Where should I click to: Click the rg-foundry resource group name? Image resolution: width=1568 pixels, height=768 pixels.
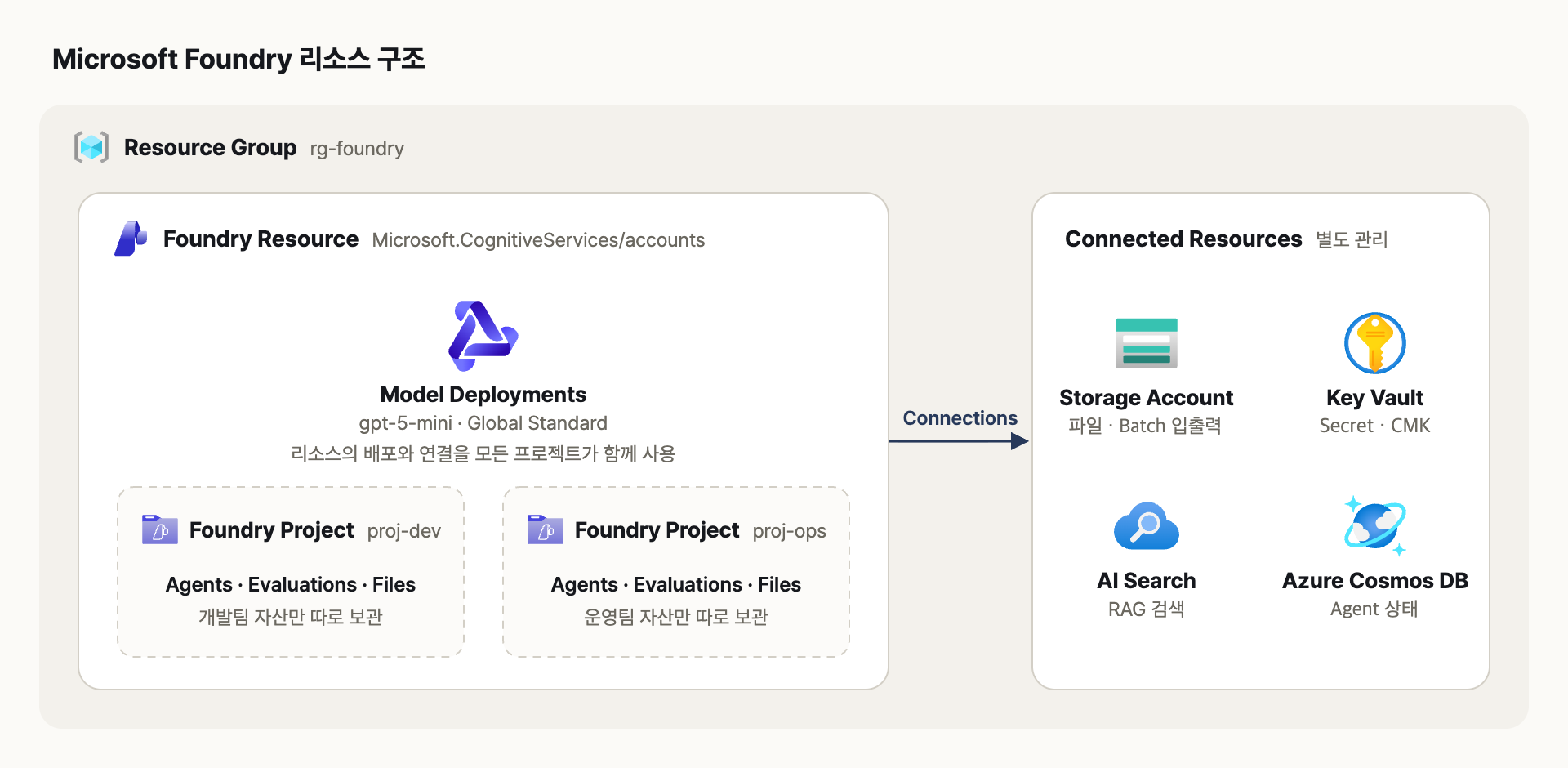coord(357,149)
